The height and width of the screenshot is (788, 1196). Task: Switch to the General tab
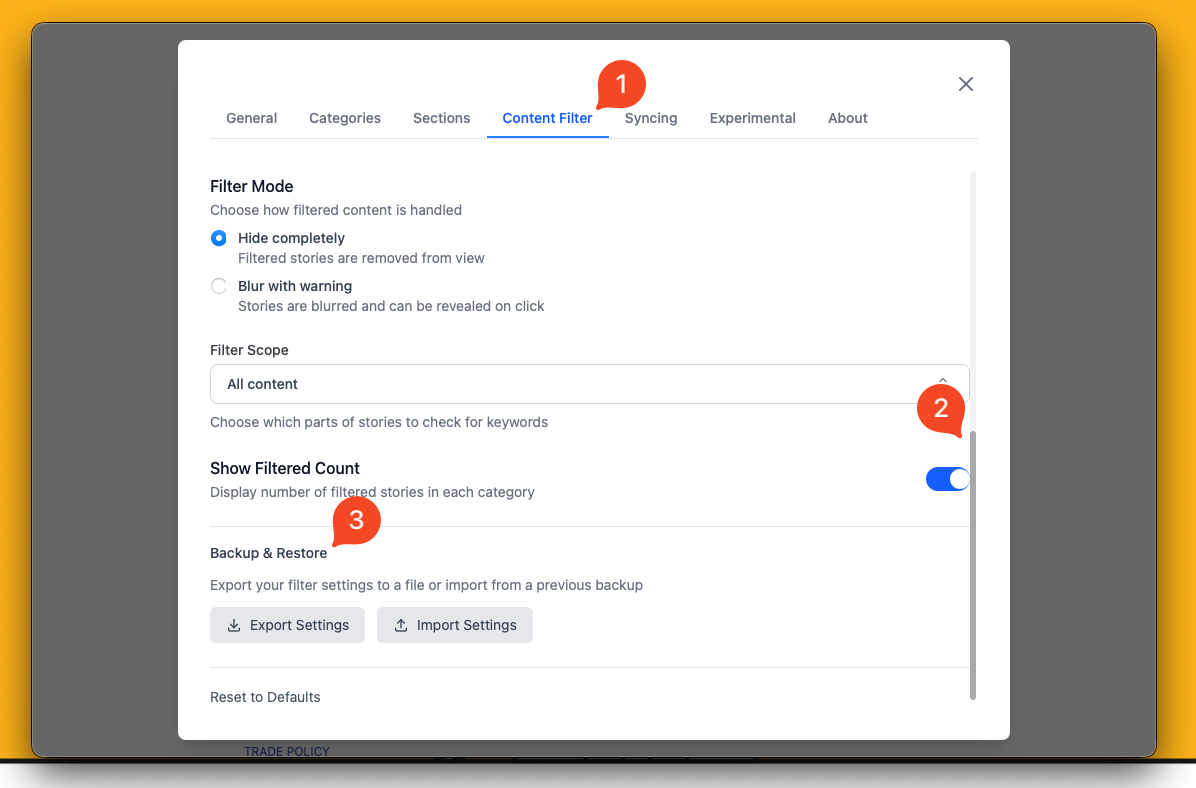251,118
